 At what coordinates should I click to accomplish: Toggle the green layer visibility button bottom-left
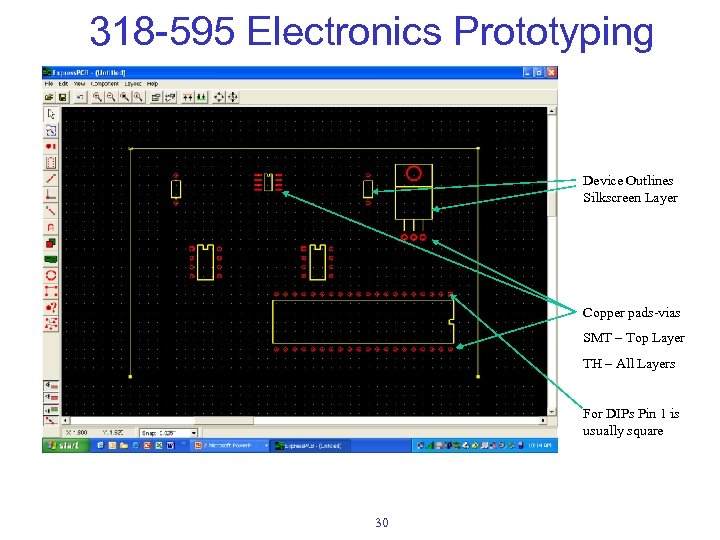point(51,409)
